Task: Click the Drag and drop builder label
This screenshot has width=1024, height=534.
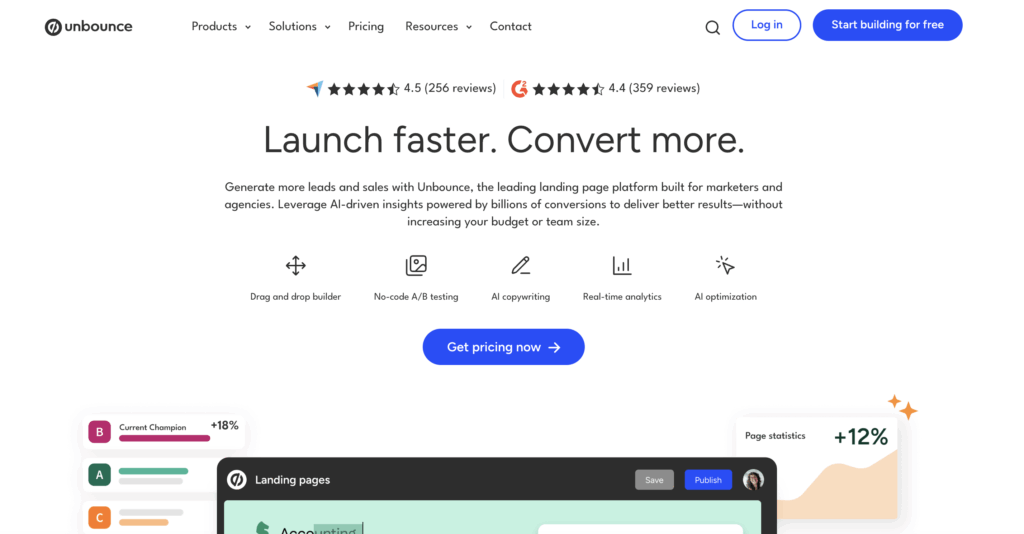Action: coord(295,296)
